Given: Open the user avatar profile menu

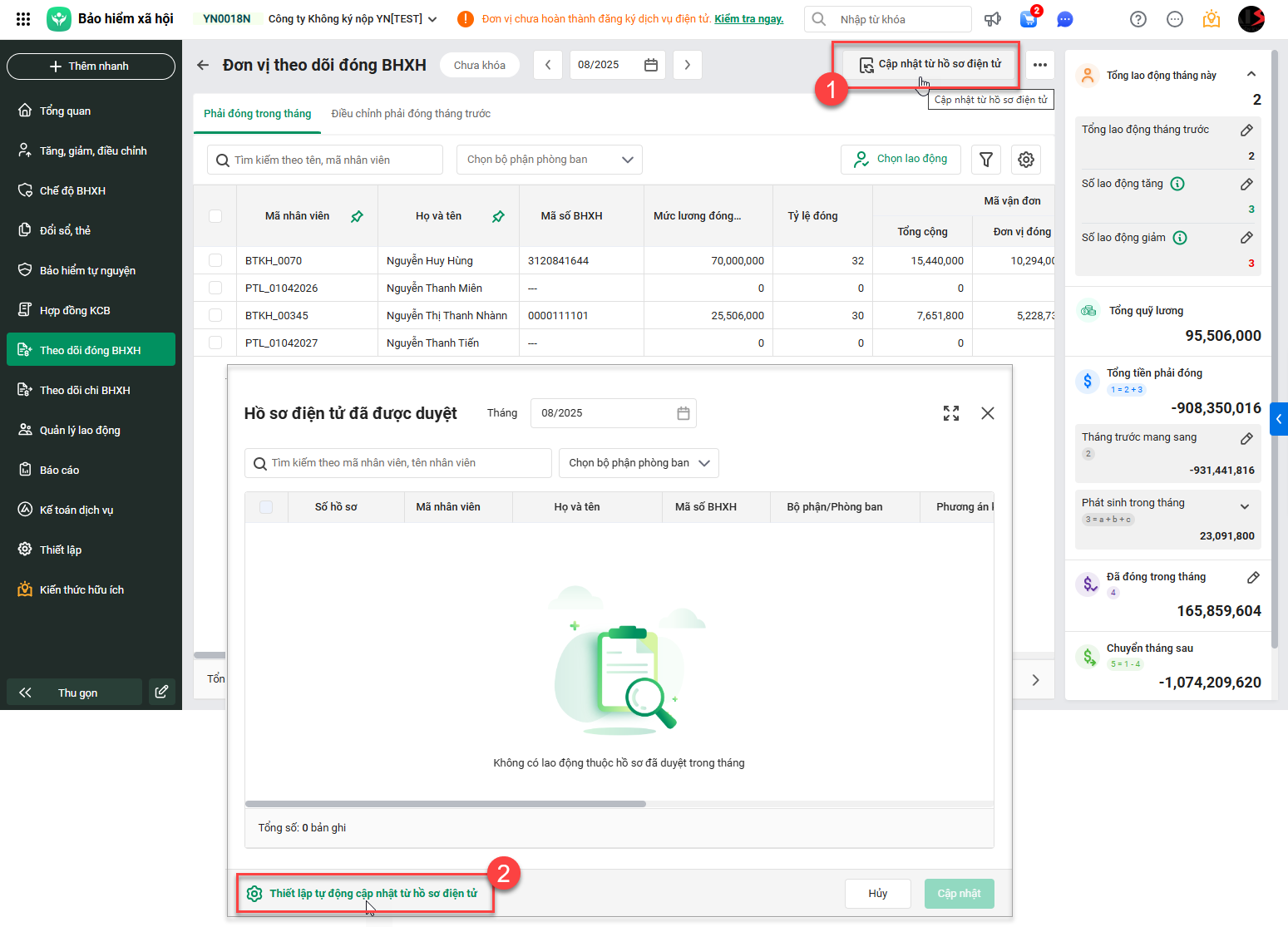Looking at the screenshot, I should (1251, 19).
